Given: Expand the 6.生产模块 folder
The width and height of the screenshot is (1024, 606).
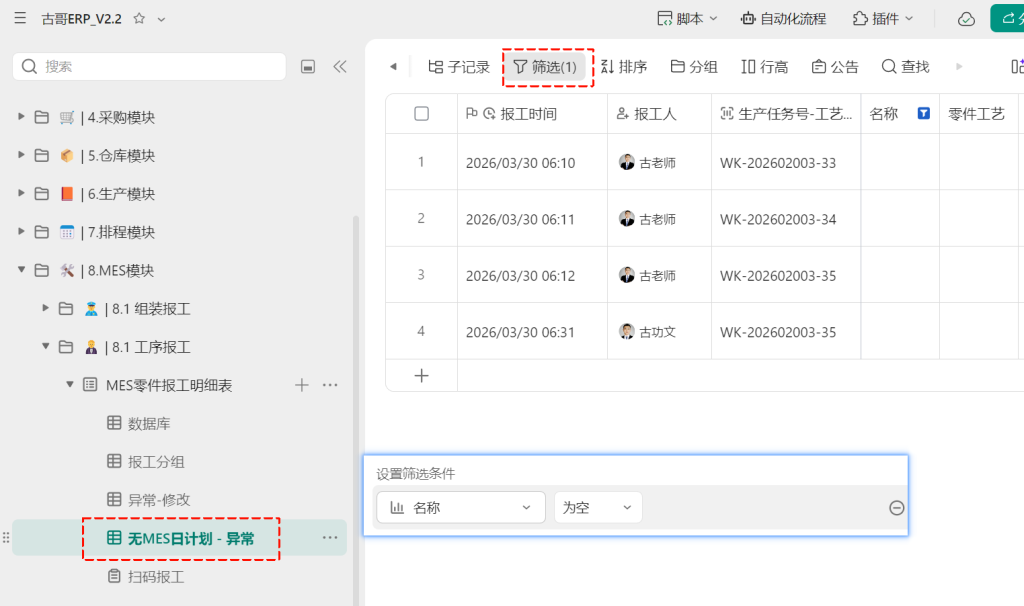Looking at the screenshot, I should point(21,193).
